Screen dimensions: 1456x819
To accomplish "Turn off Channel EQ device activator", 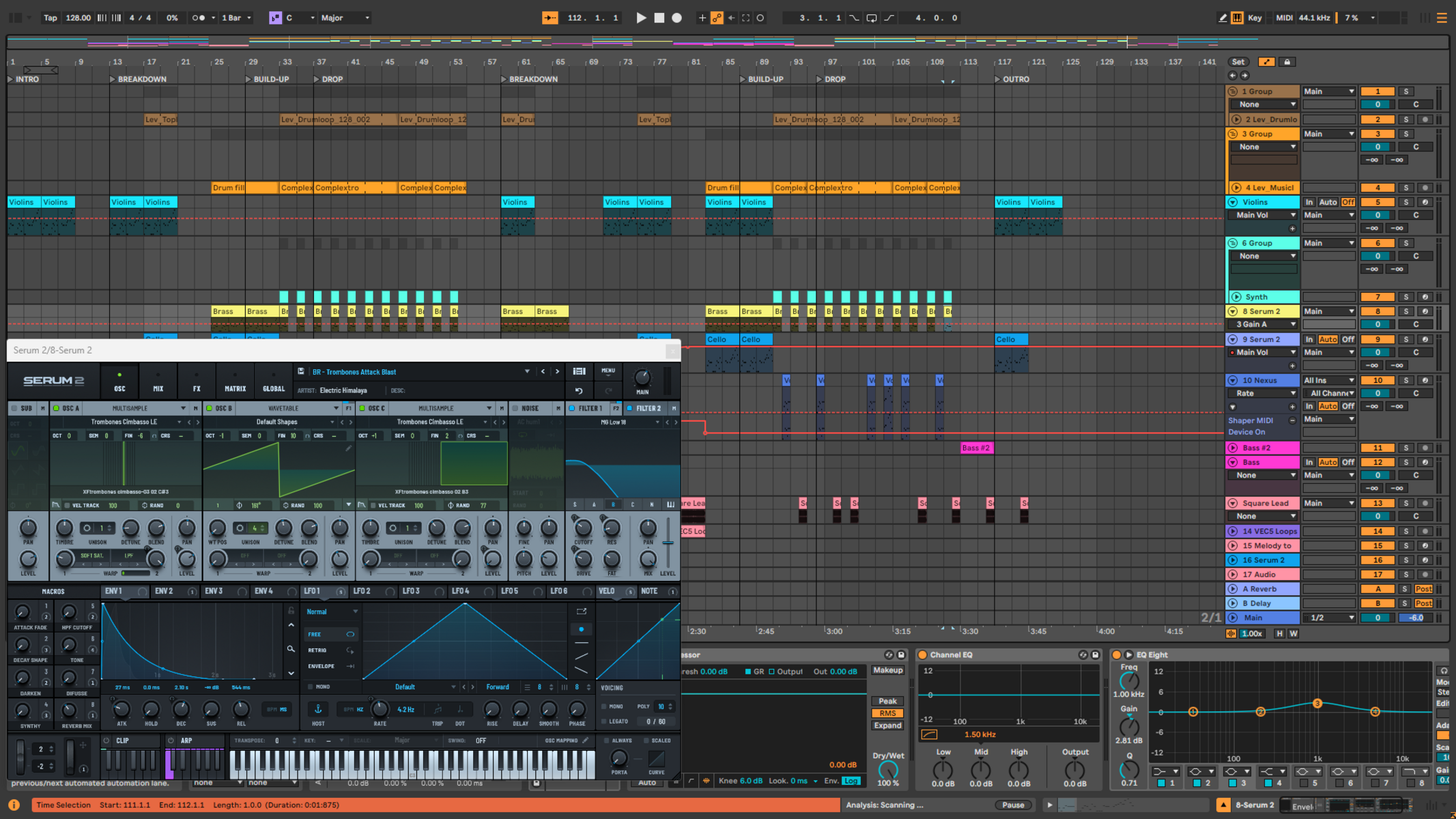I will [922, 655].
